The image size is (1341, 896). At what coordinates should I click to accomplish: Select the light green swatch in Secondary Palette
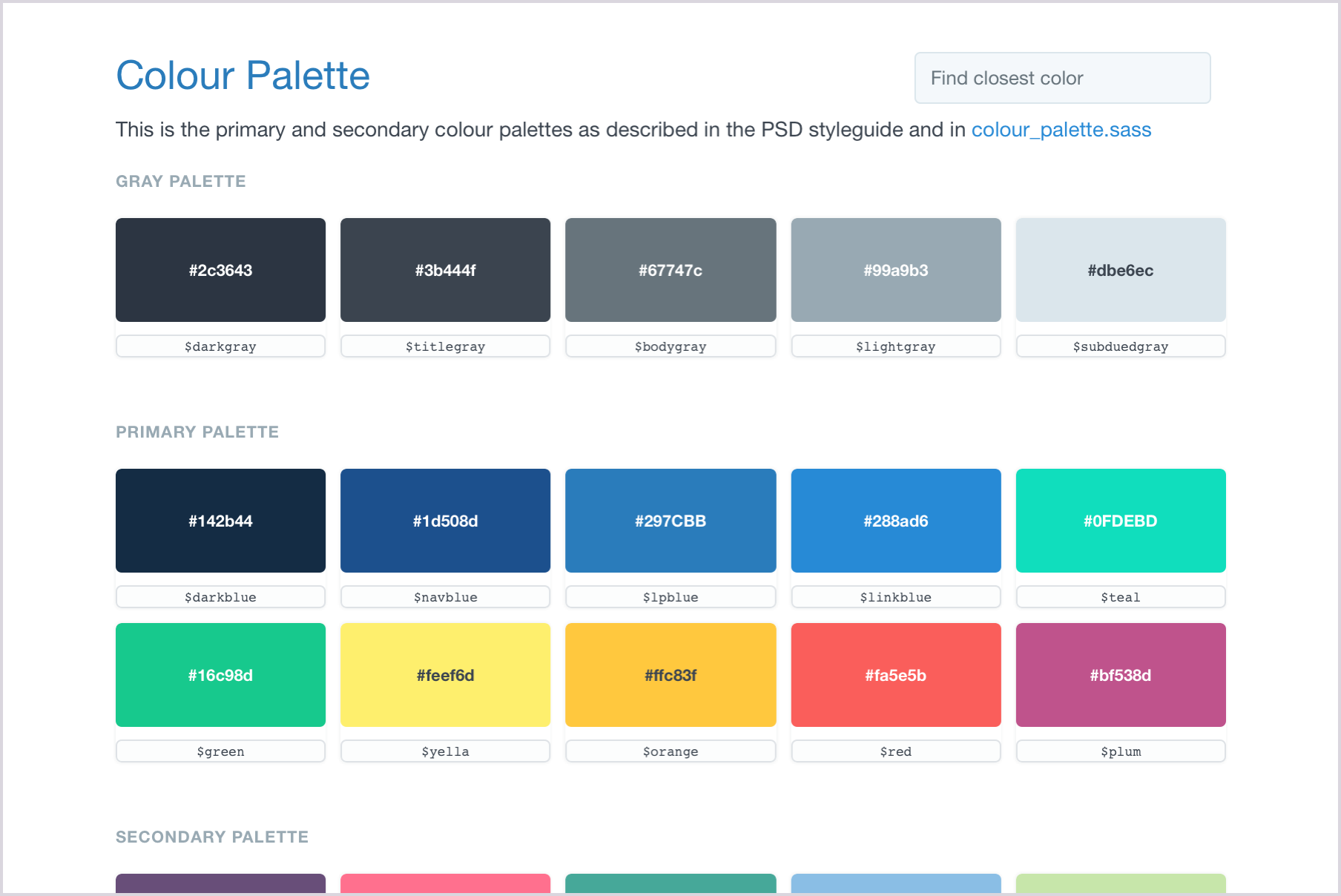click(1121, 883)
